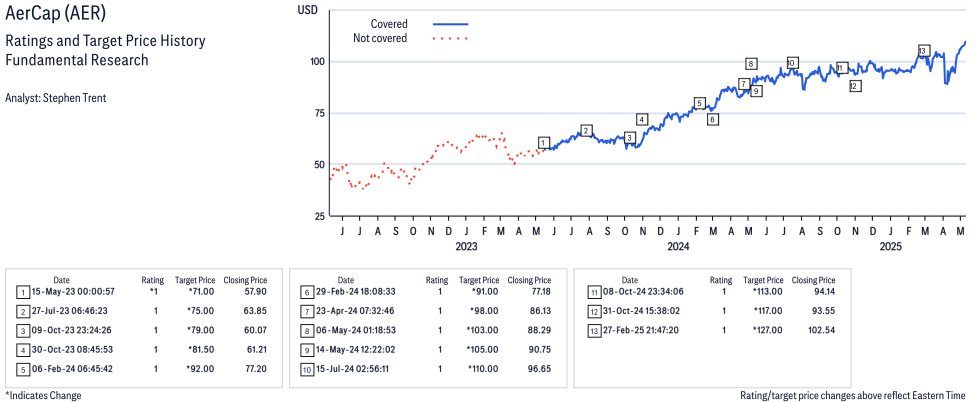Select the 'Covered' legend label
This screenshot has height=402, width=976.
pos(389,24)
